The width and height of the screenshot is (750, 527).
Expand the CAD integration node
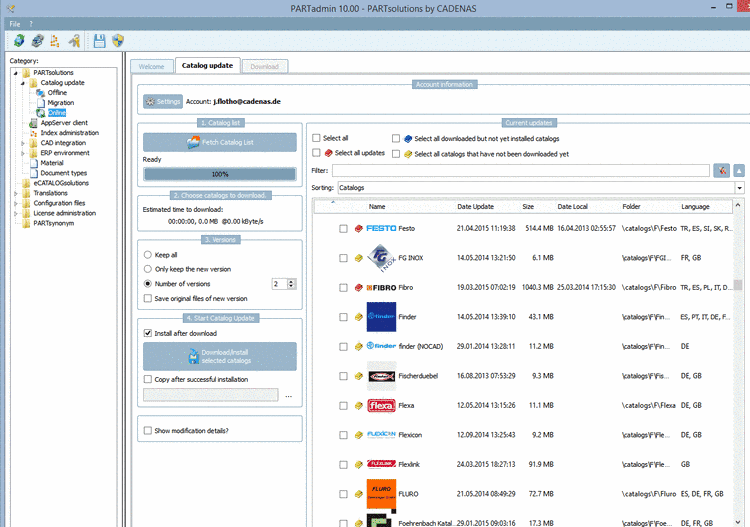[22, 143]
